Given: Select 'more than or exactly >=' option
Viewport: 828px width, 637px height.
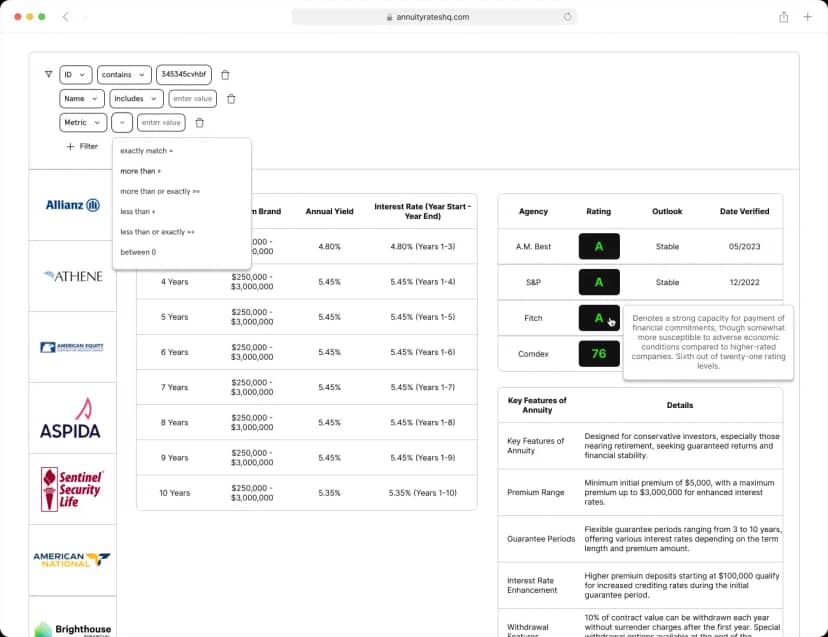Looking at the screenshot, I should click(x=160, y=191).
